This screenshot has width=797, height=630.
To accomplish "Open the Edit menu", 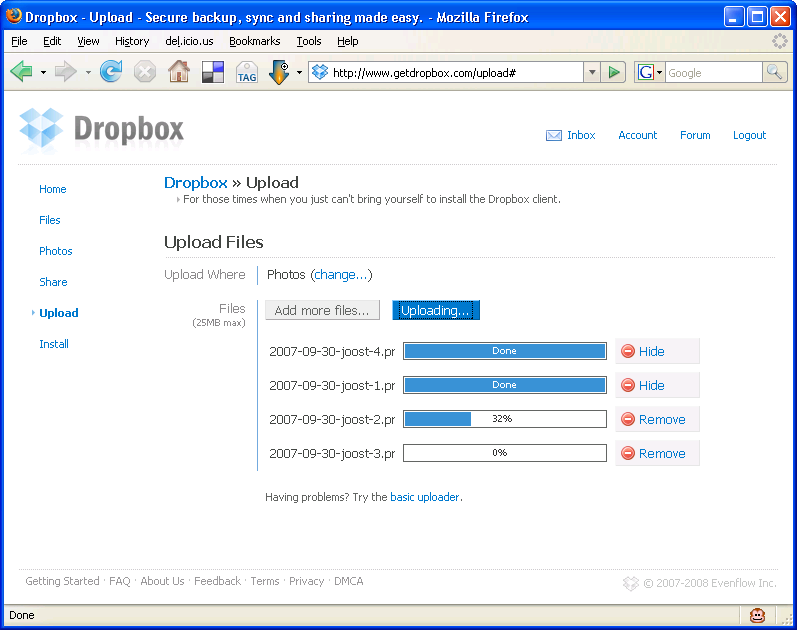I will pyautogui.click(x=52, y=41).
